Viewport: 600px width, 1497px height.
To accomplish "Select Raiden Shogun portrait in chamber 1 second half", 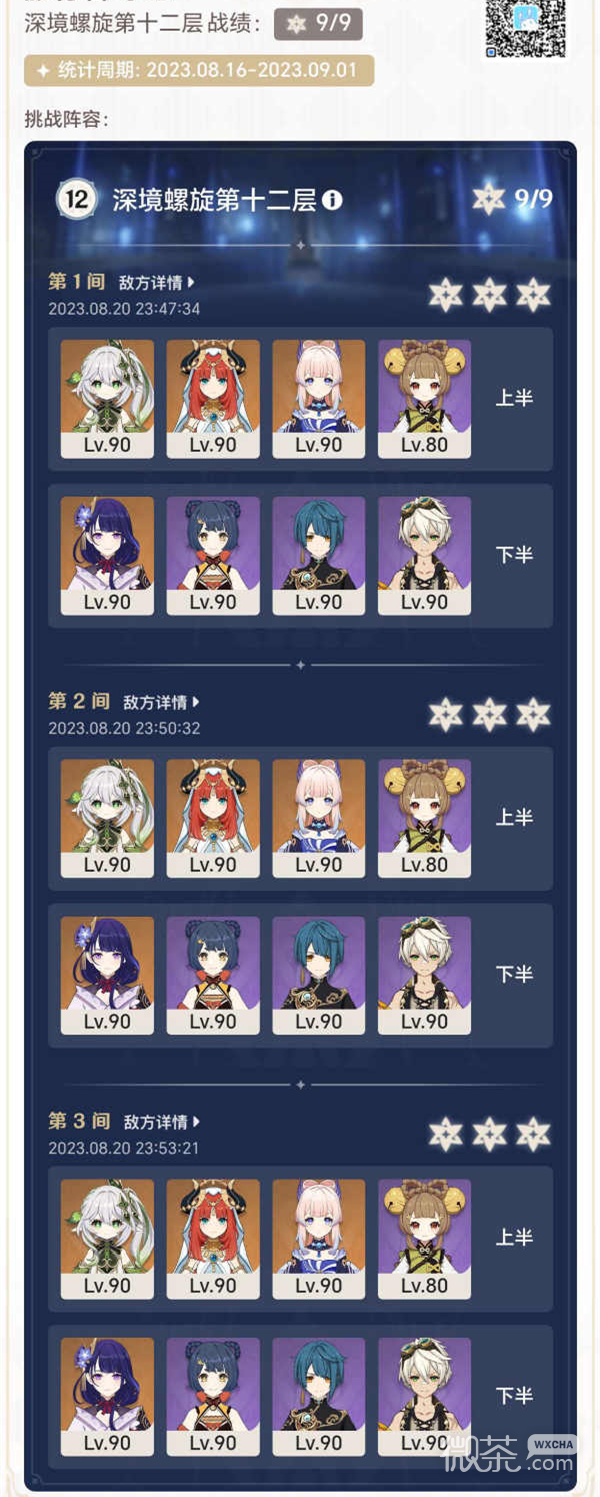I will click(107, 556).
